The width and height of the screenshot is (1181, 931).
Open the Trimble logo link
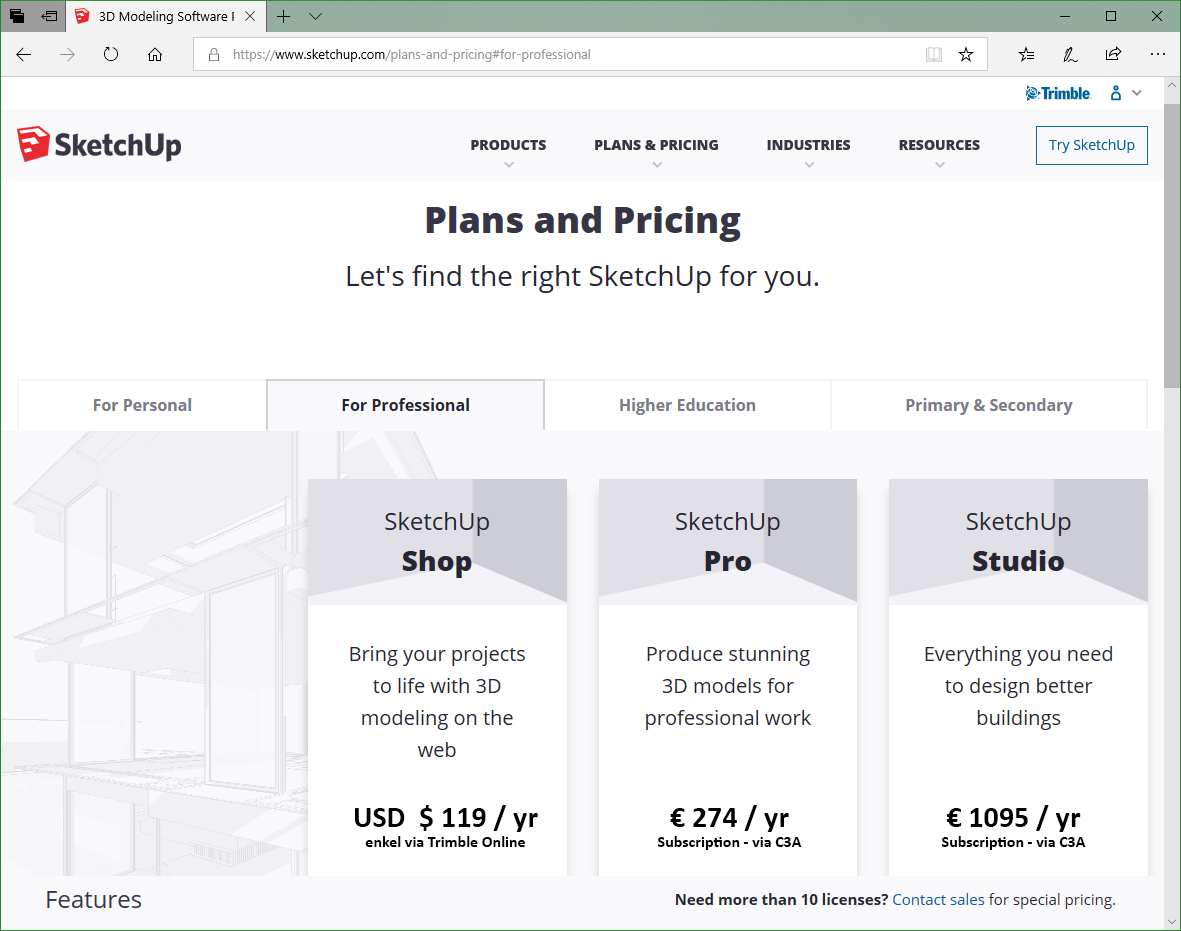pos(1057,93)
